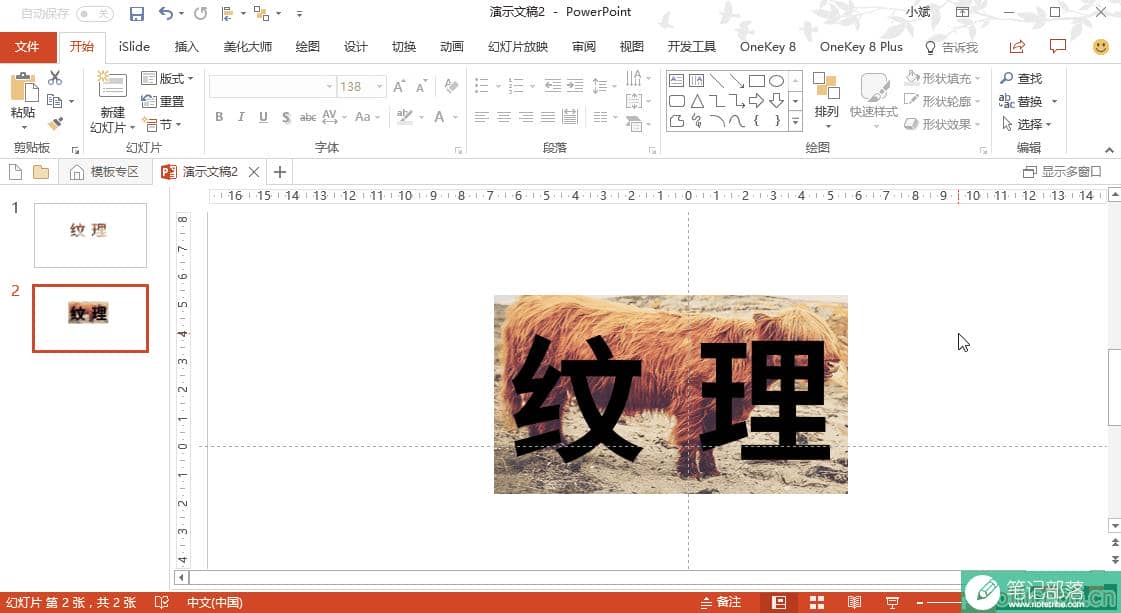Click Increase Indent icon
The width and height of the screenshot is (1121, 613).
tap(575, 86)
